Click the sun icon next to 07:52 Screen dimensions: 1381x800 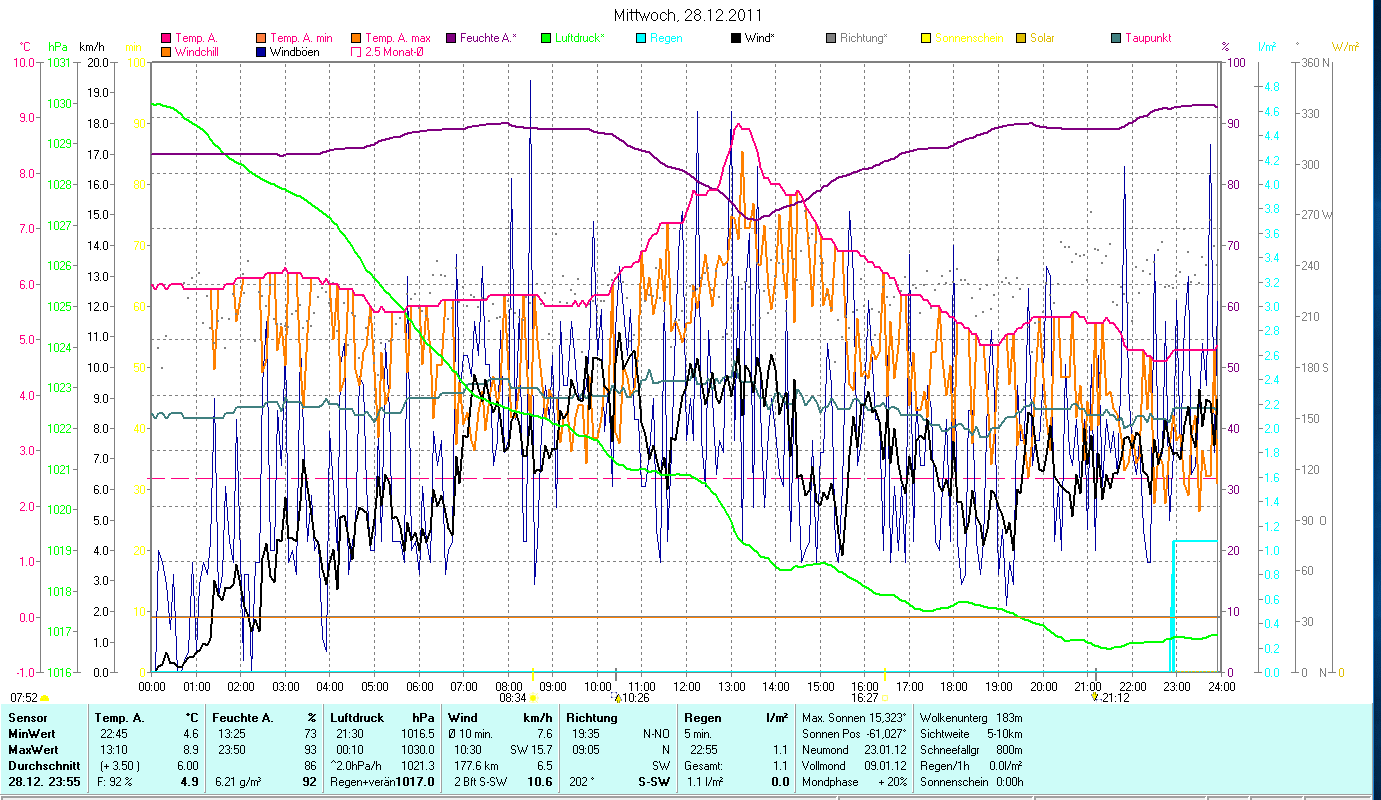[45, 697]
